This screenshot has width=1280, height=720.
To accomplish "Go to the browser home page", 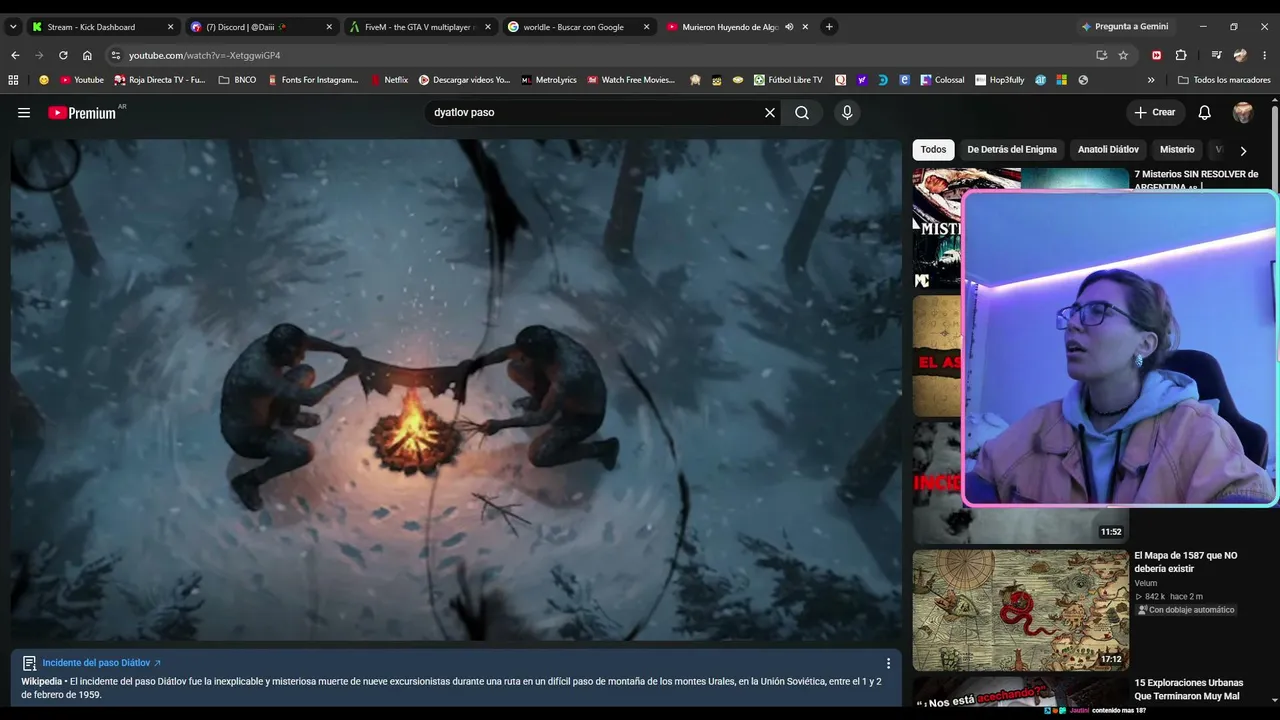I will [87, 56].
